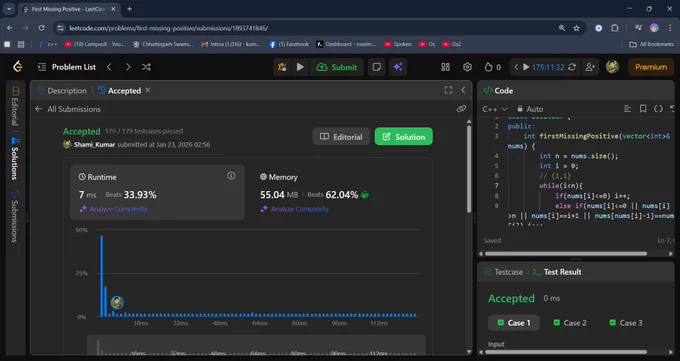Go back to All Submissions
The image size is (680, 361).
point(68,109)
